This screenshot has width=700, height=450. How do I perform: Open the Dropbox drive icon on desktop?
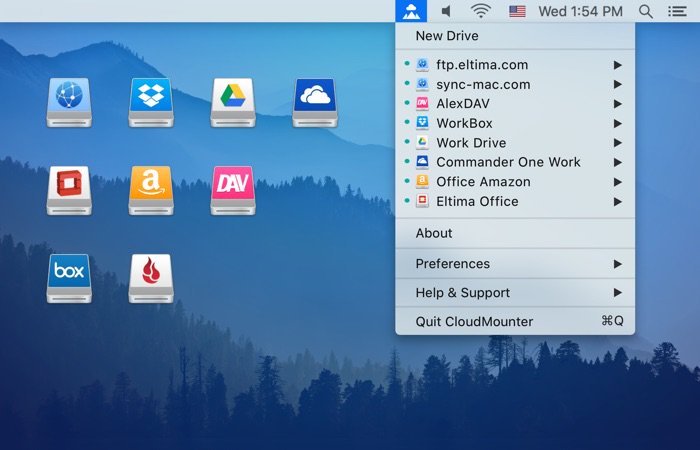tap(151, 102)
